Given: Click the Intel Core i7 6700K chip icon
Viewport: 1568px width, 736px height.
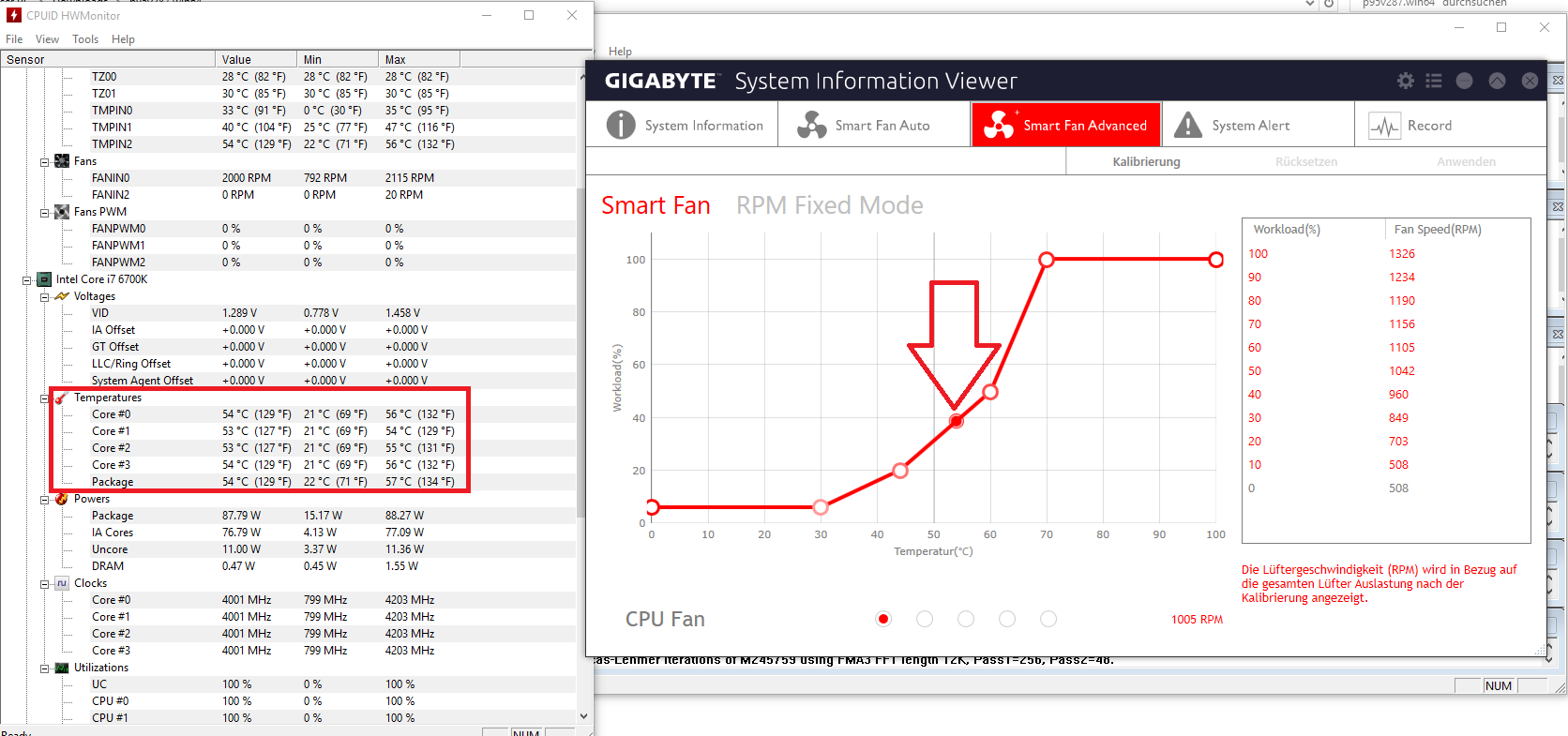Looking at the screenshot, I should coord(44,279).
